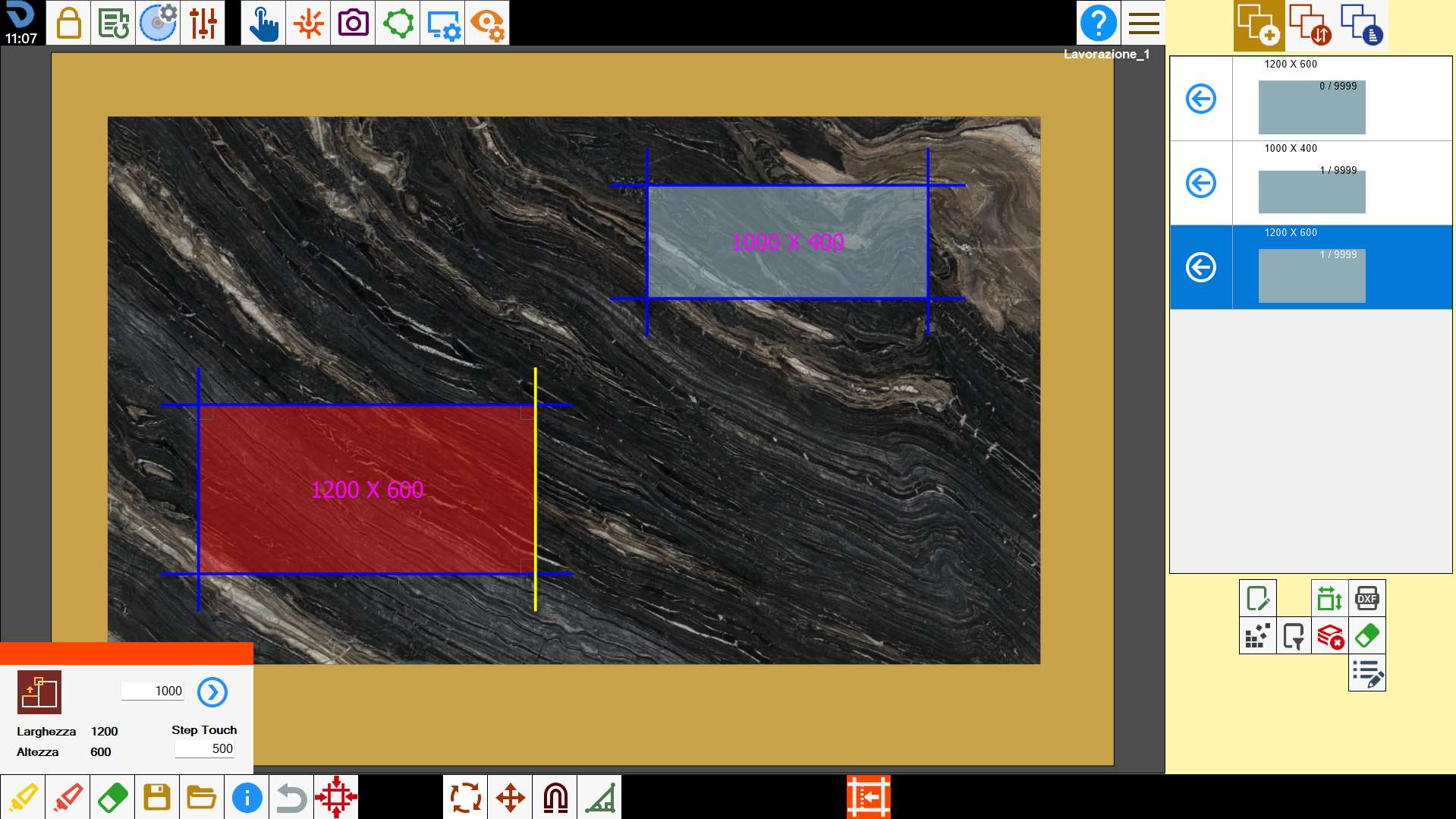Screen dimensions: 1456x819
Task: Click the arrow of selected 1200 X 600 row
Action: [x=1201, y=267]
